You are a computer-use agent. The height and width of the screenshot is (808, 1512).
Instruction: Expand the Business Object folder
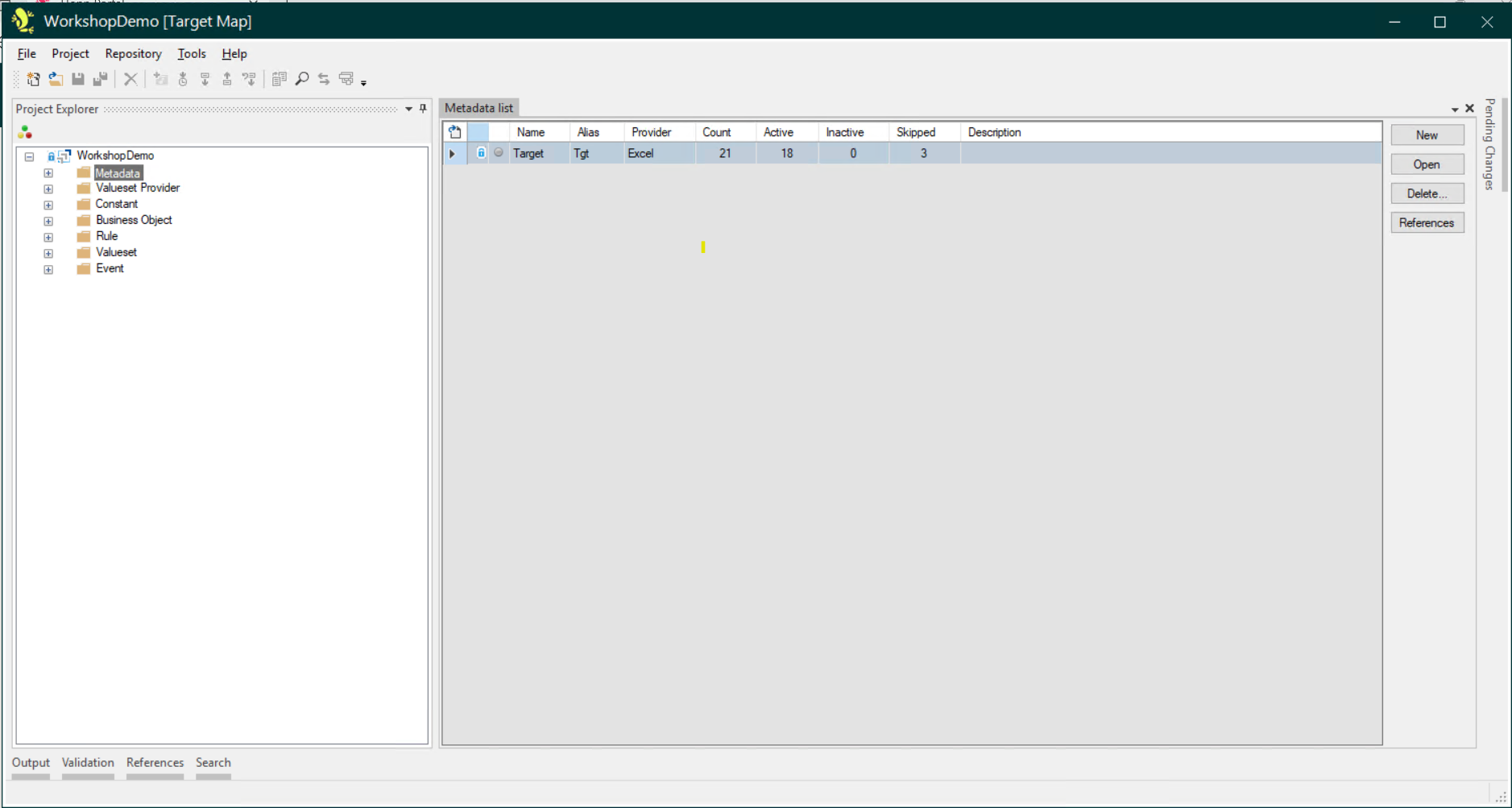tap(48, 221)
